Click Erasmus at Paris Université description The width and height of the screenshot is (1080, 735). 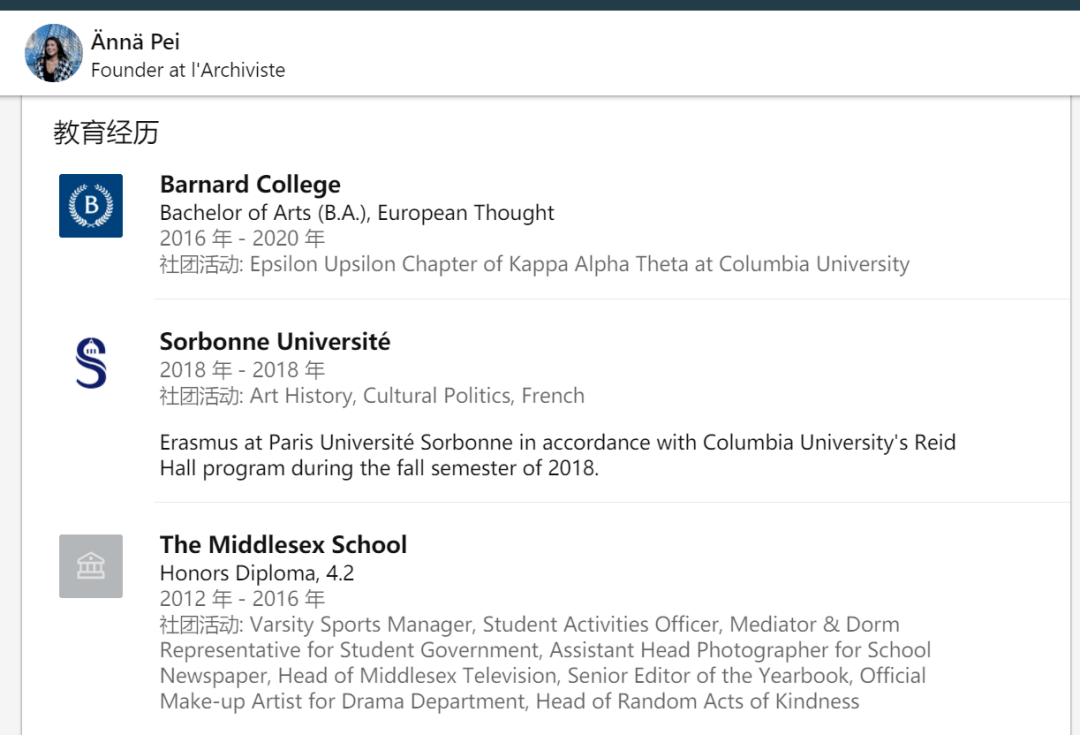(x=557, y=455)
